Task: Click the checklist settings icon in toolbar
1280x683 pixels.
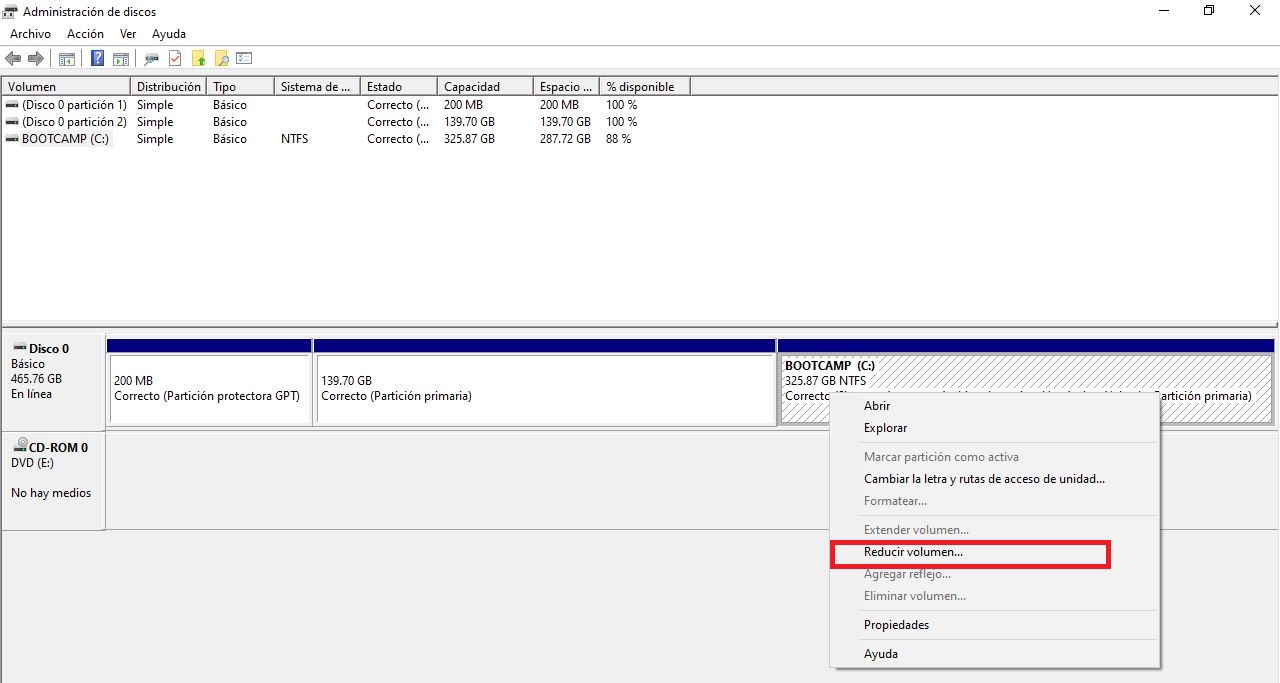Action: (x=244, y=59)
